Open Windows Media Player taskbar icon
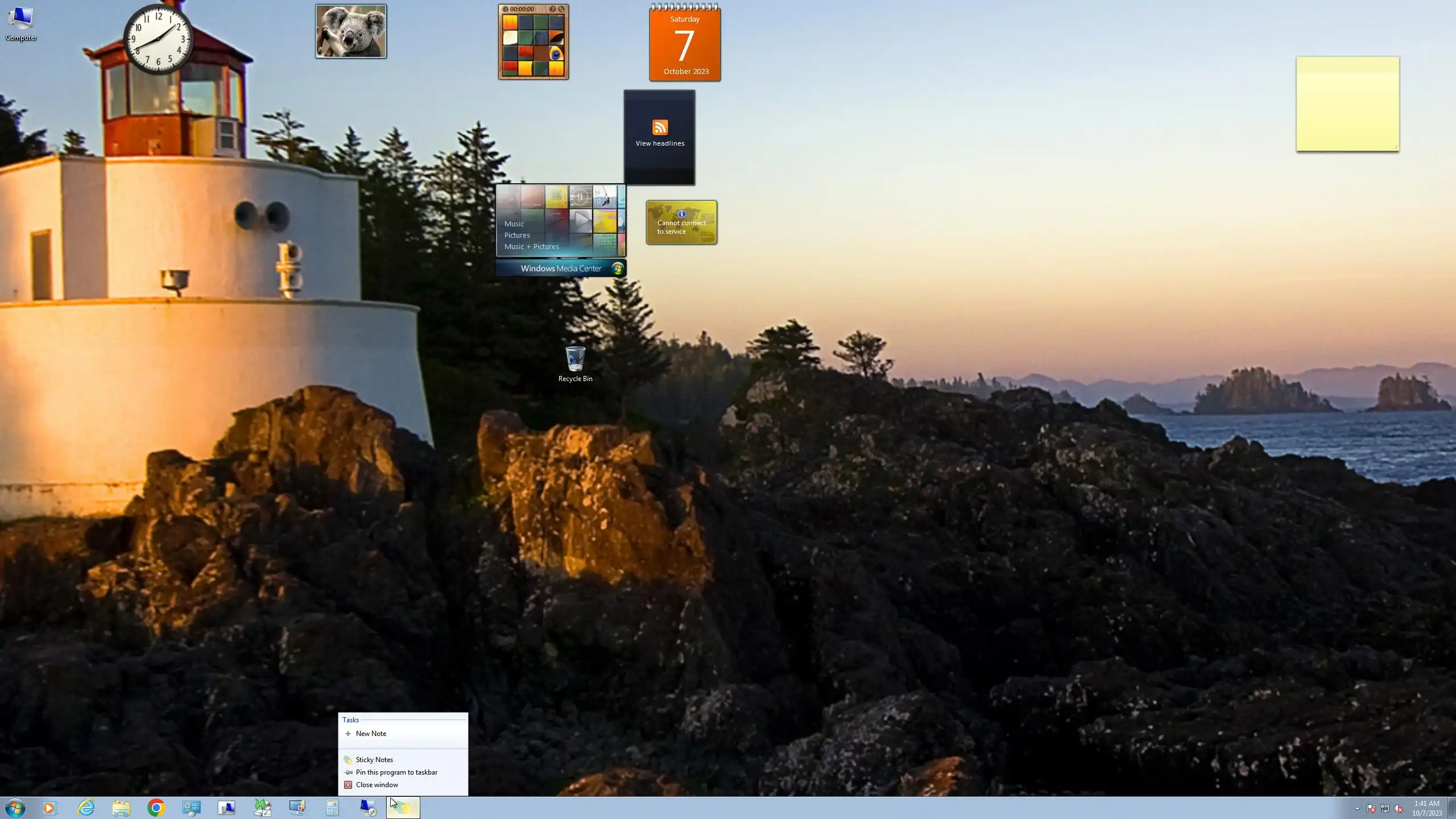This screenshot has height=819, width=1456. coord(50,808)
